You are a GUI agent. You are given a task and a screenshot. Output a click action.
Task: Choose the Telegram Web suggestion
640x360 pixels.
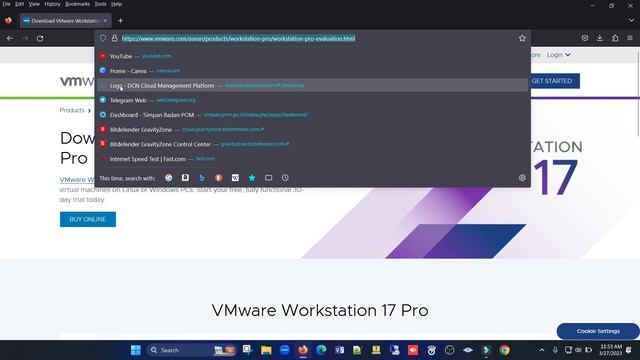tap(313, 100)
